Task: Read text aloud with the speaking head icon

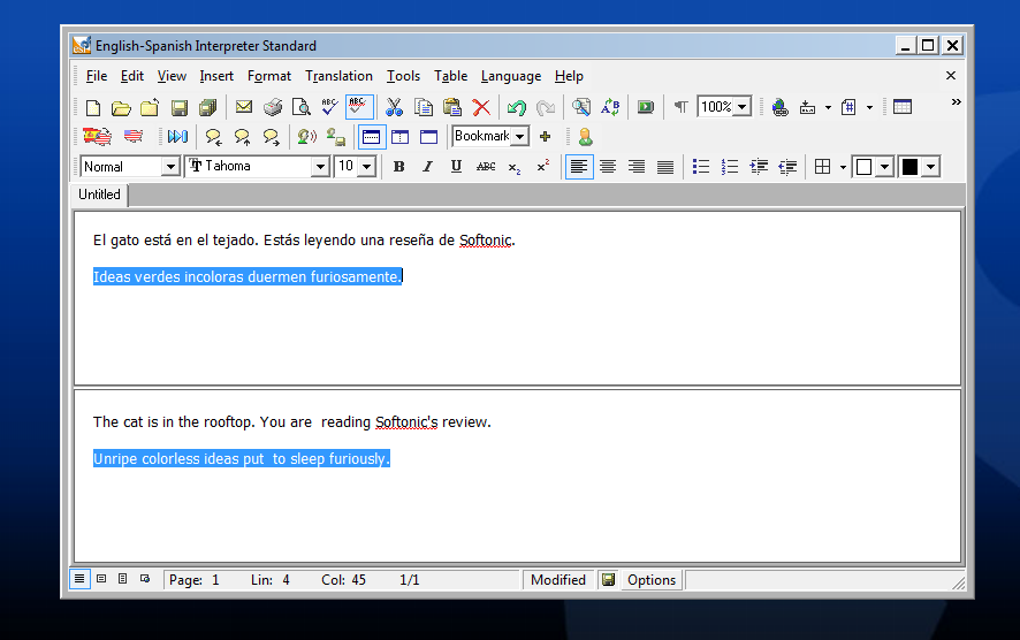Action: tap(306, 137)
